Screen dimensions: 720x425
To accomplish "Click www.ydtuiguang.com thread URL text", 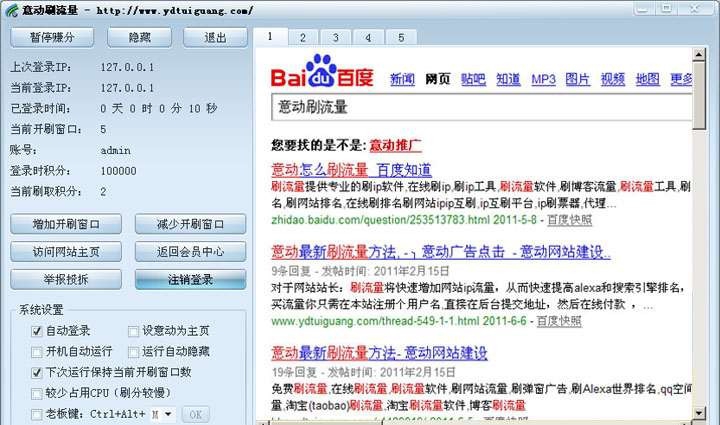I will pos(375,321).
